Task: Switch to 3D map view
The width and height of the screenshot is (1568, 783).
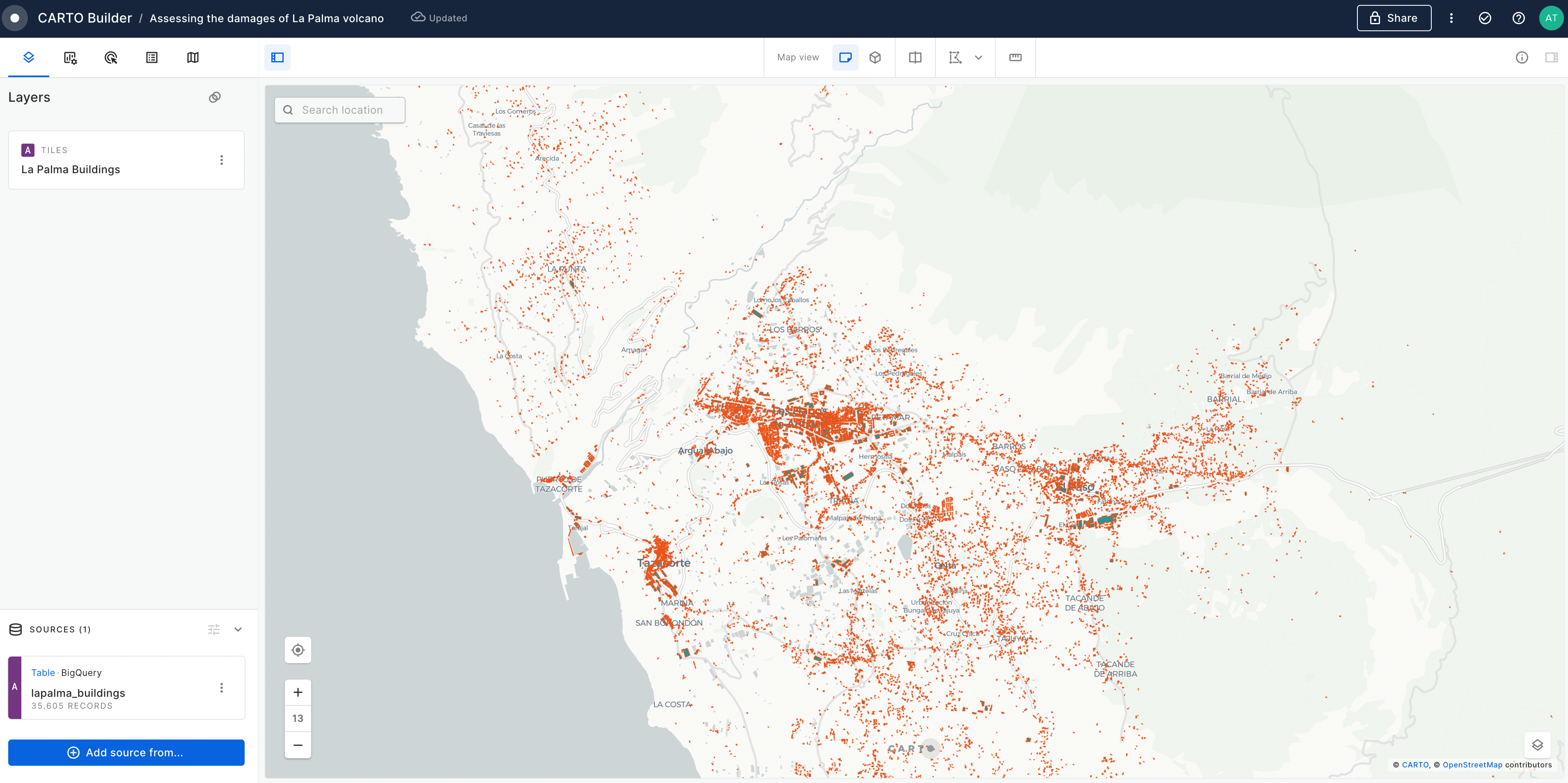Action: tap(875, 57)
